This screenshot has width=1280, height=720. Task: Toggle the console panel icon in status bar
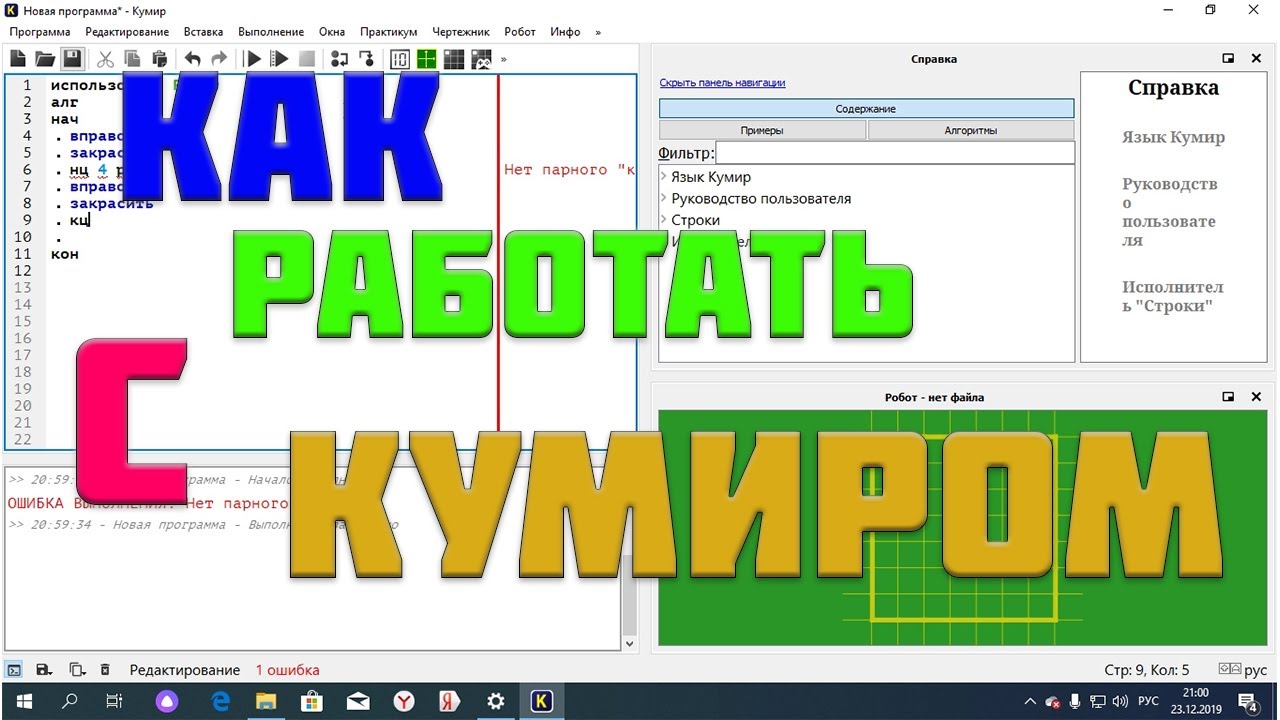point(15,670)
